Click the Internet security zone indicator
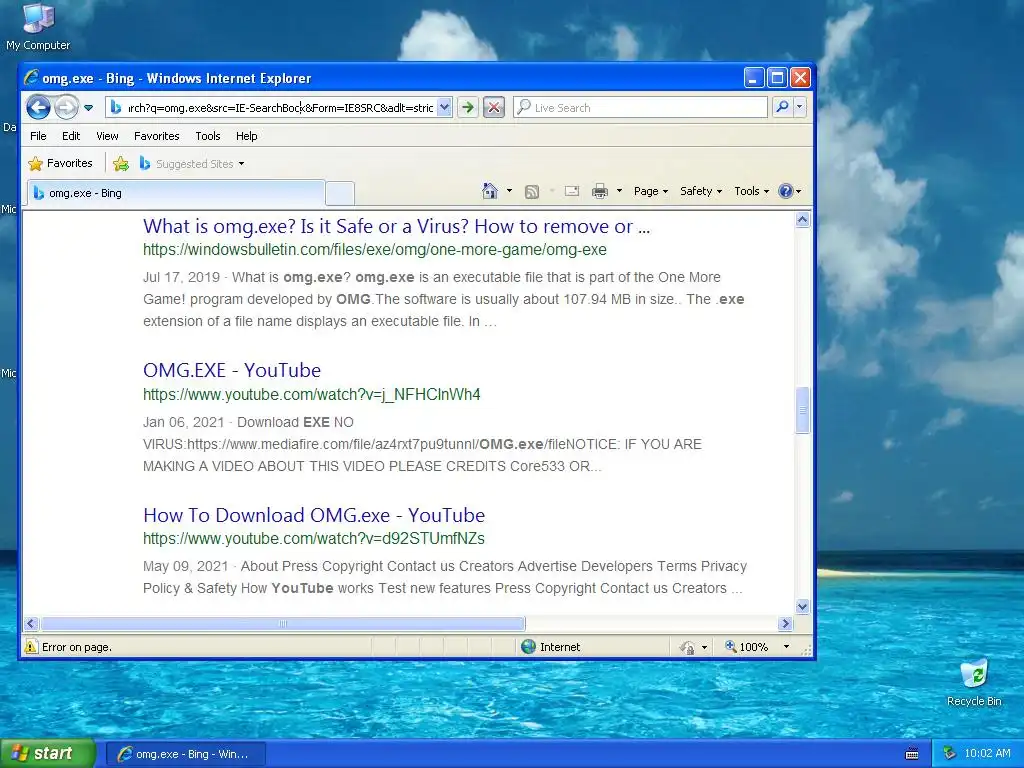1024x768 pixels. point(551,647)
